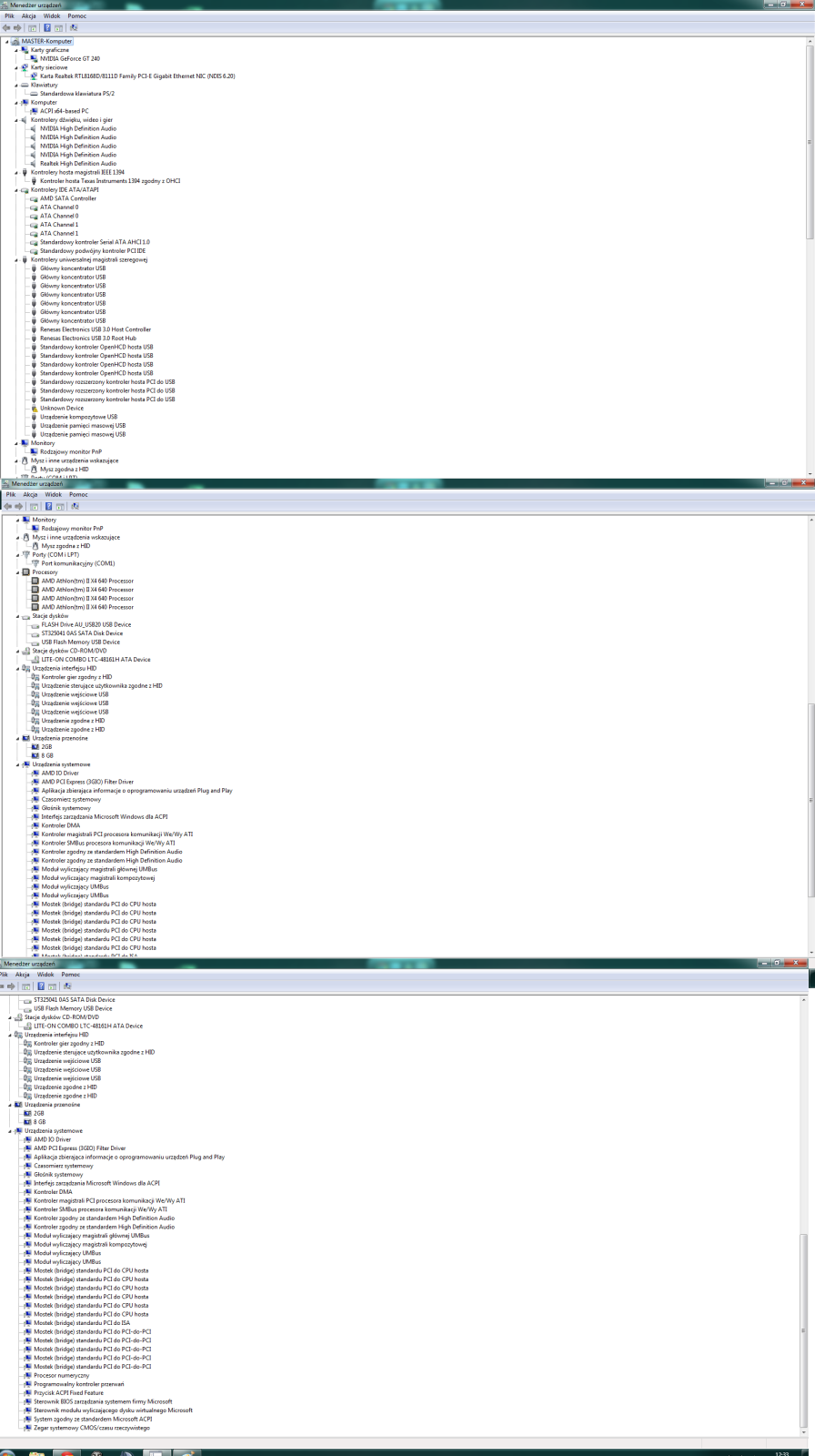Screen dimensions: 815x1456
Task: Click icon beside AMD SATA Controller
Action: tap(34, 198)
